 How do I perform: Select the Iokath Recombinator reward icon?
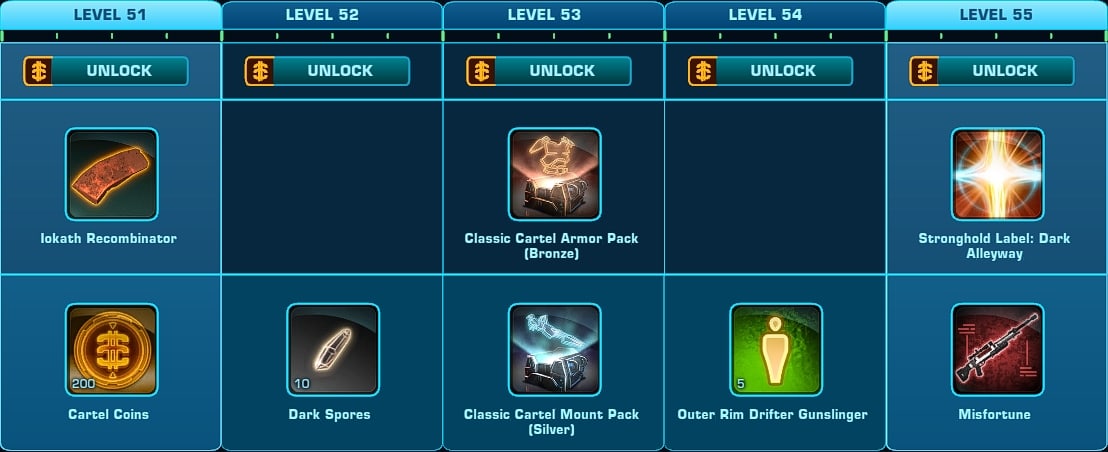pos(112,174)
